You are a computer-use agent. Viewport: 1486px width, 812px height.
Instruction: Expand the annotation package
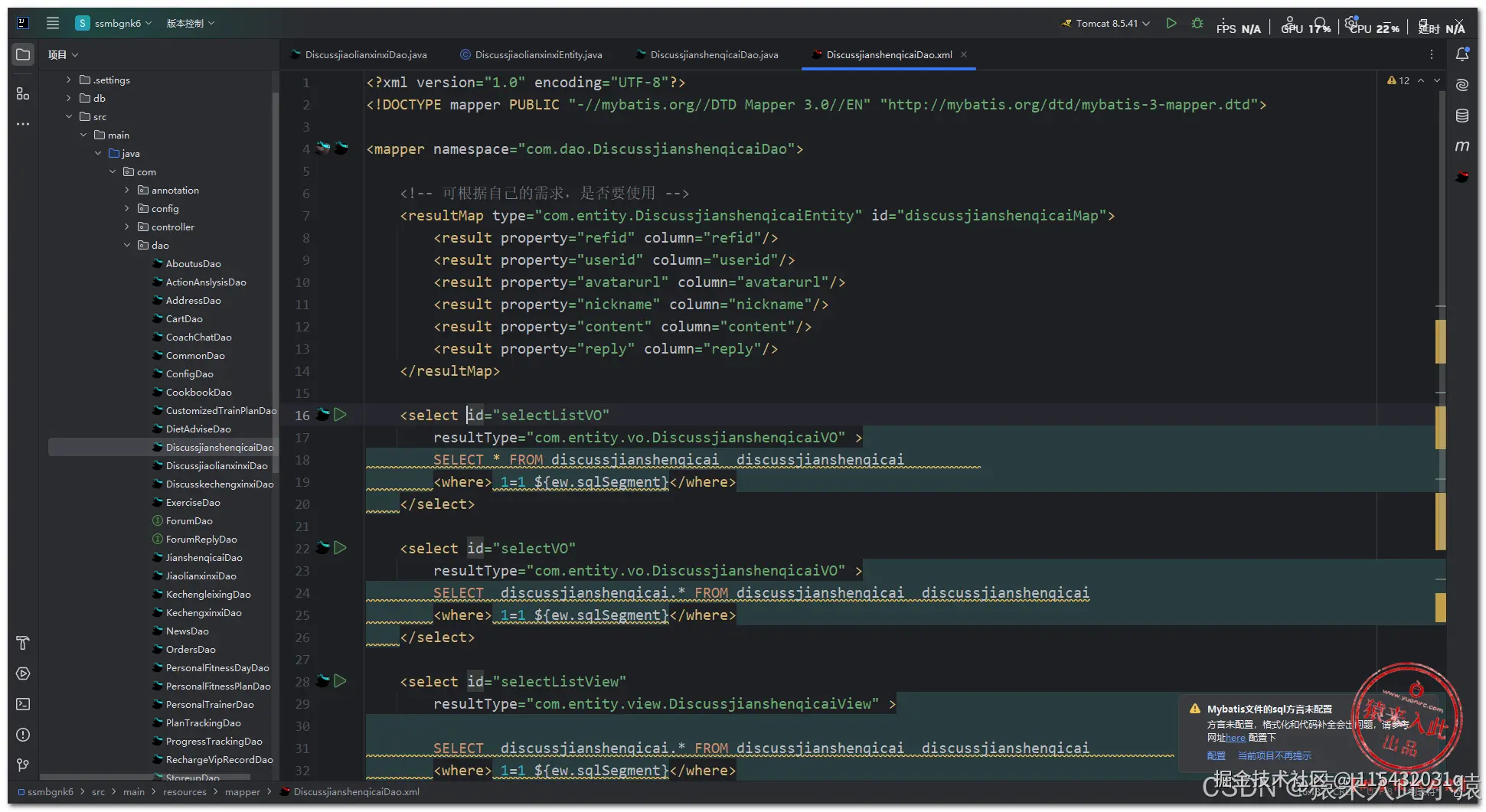[126, 190]
